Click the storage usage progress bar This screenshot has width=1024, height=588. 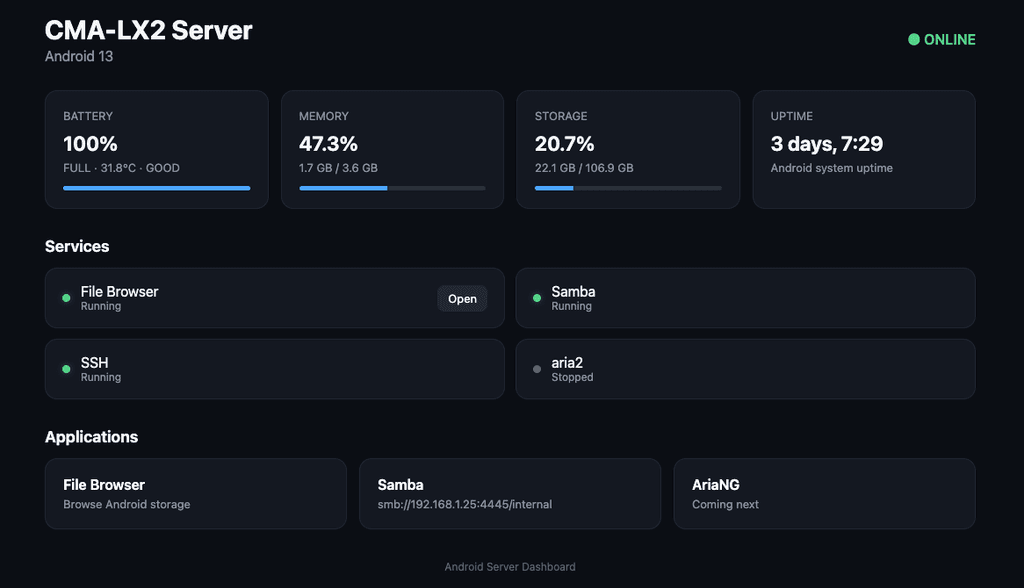click(628, 188)
